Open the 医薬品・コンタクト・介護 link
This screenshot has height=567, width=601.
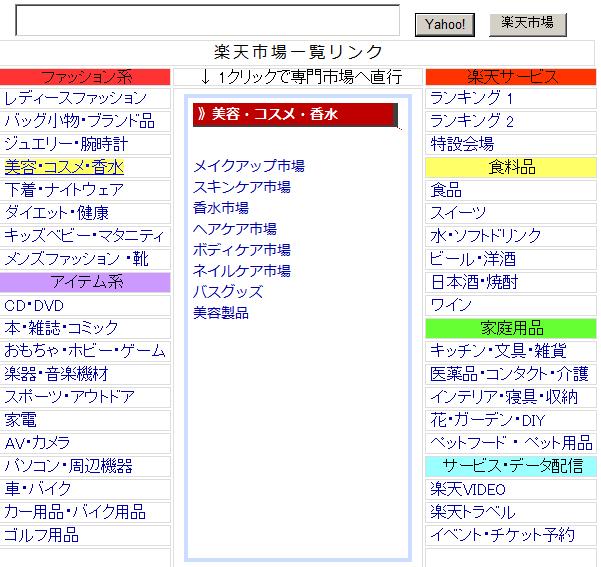click(x=509, y=374)
